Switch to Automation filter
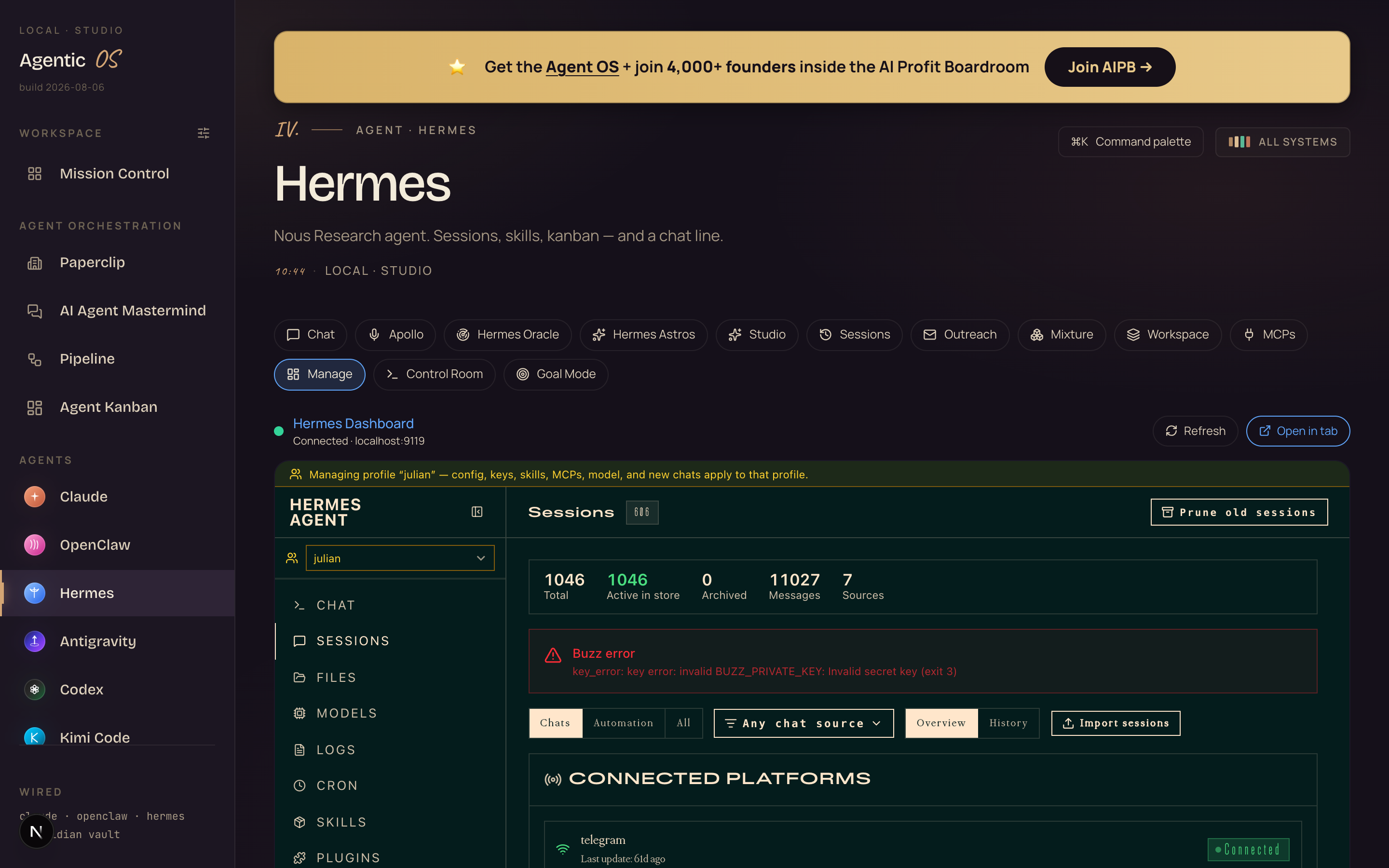This screenshot has height=868, width=1389. (623, 723)
